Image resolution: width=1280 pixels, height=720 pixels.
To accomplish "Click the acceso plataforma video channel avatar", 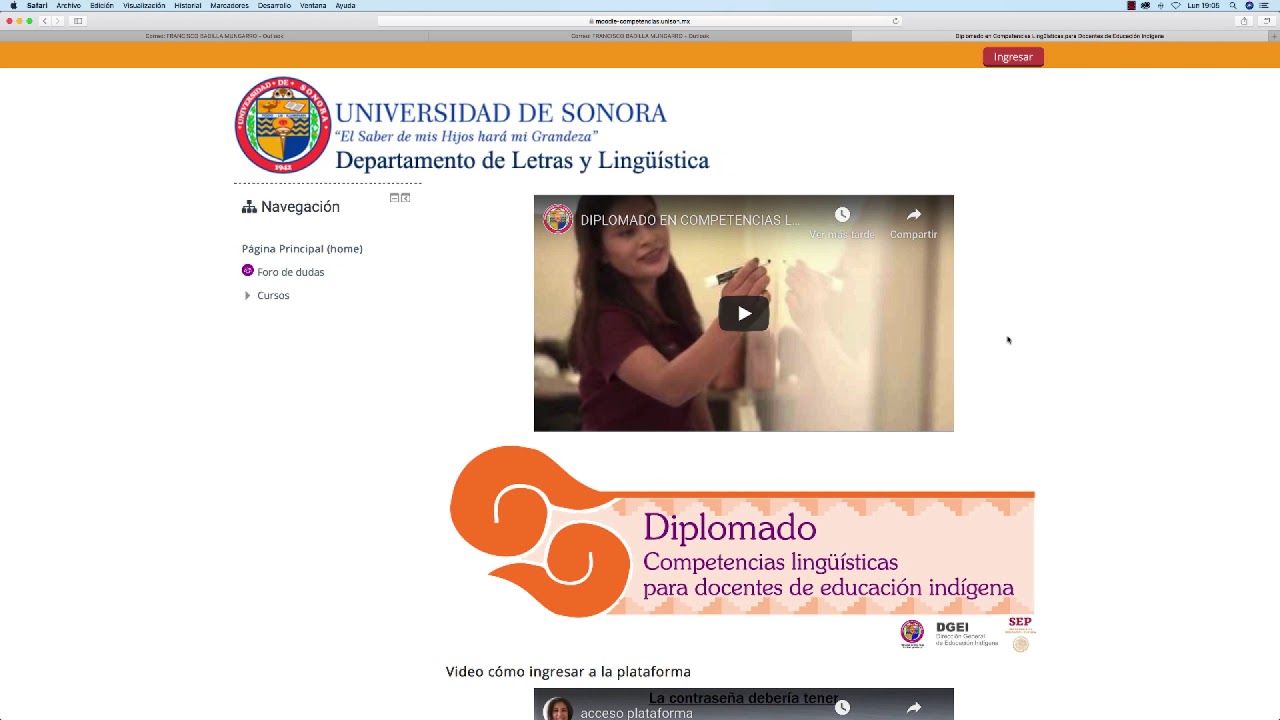I will [x=558, y=709].
